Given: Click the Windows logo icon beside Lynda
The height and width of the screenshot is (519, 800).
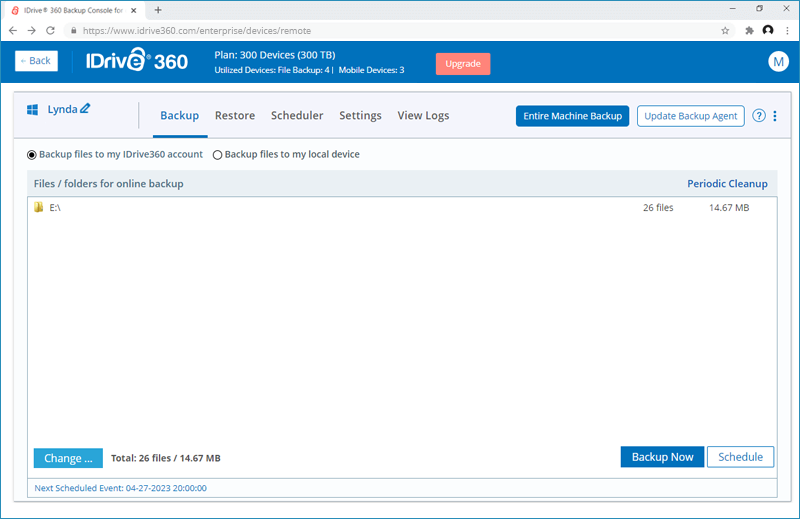Looking at the screenshot, I should click(33, 110).
